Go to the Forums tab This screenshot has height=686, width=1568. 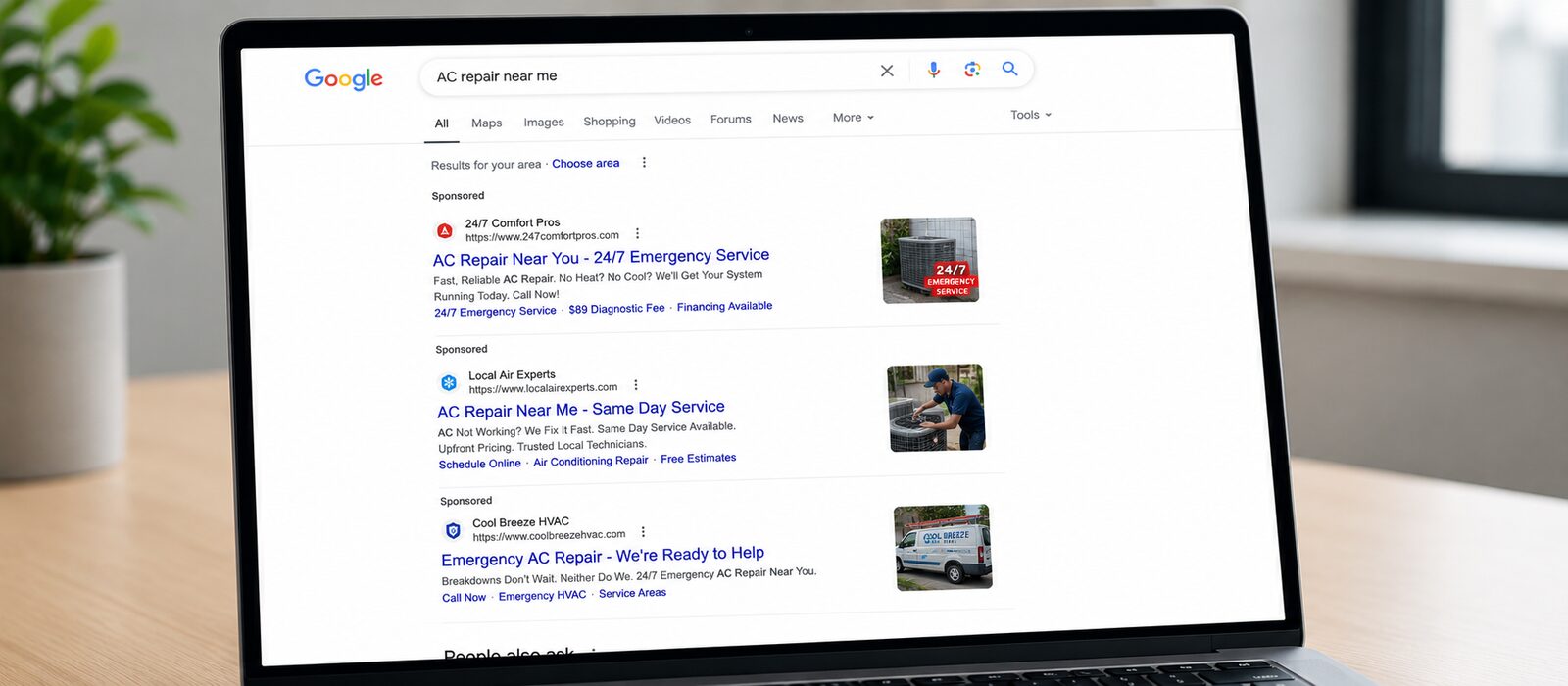click(731, 119)
